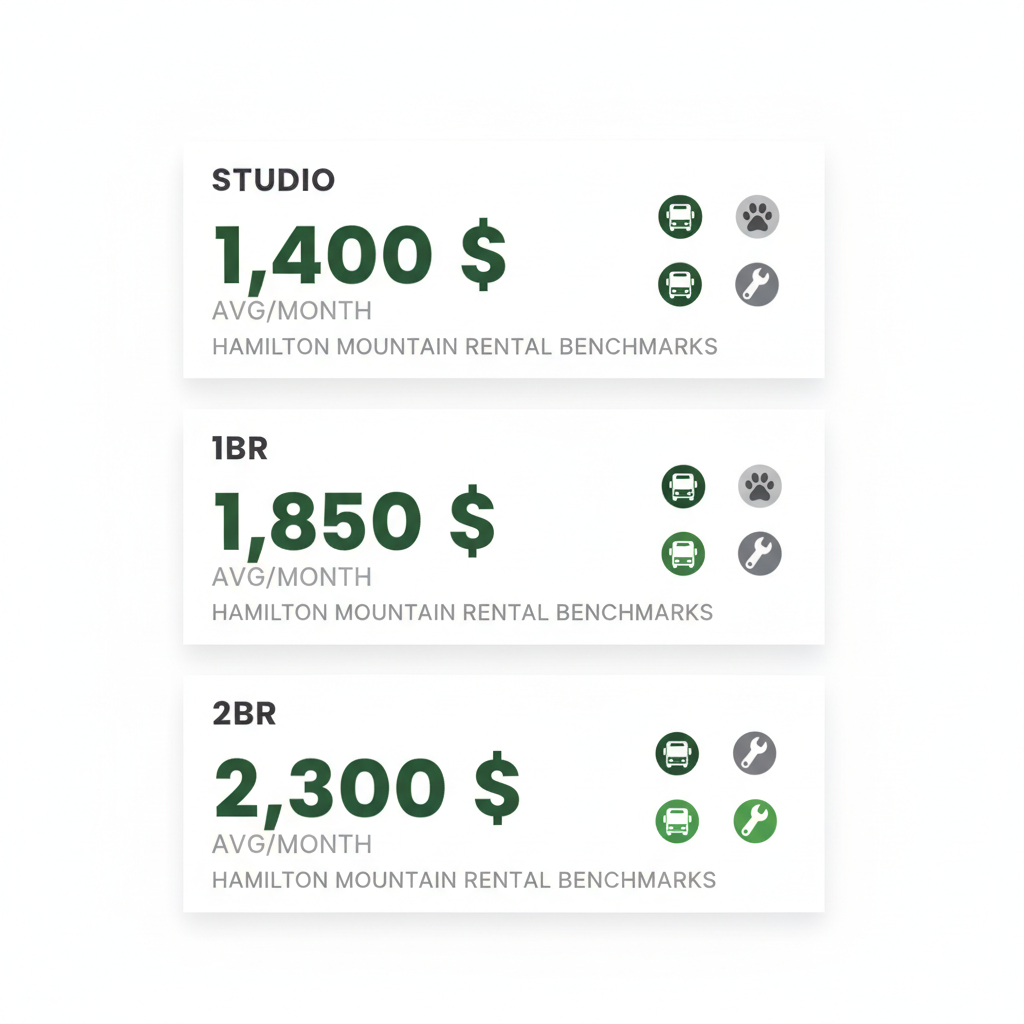This screenshot has height=1024, width=1024.
Task: Open the 1BR card heading
Action: (x=240, y=449)
